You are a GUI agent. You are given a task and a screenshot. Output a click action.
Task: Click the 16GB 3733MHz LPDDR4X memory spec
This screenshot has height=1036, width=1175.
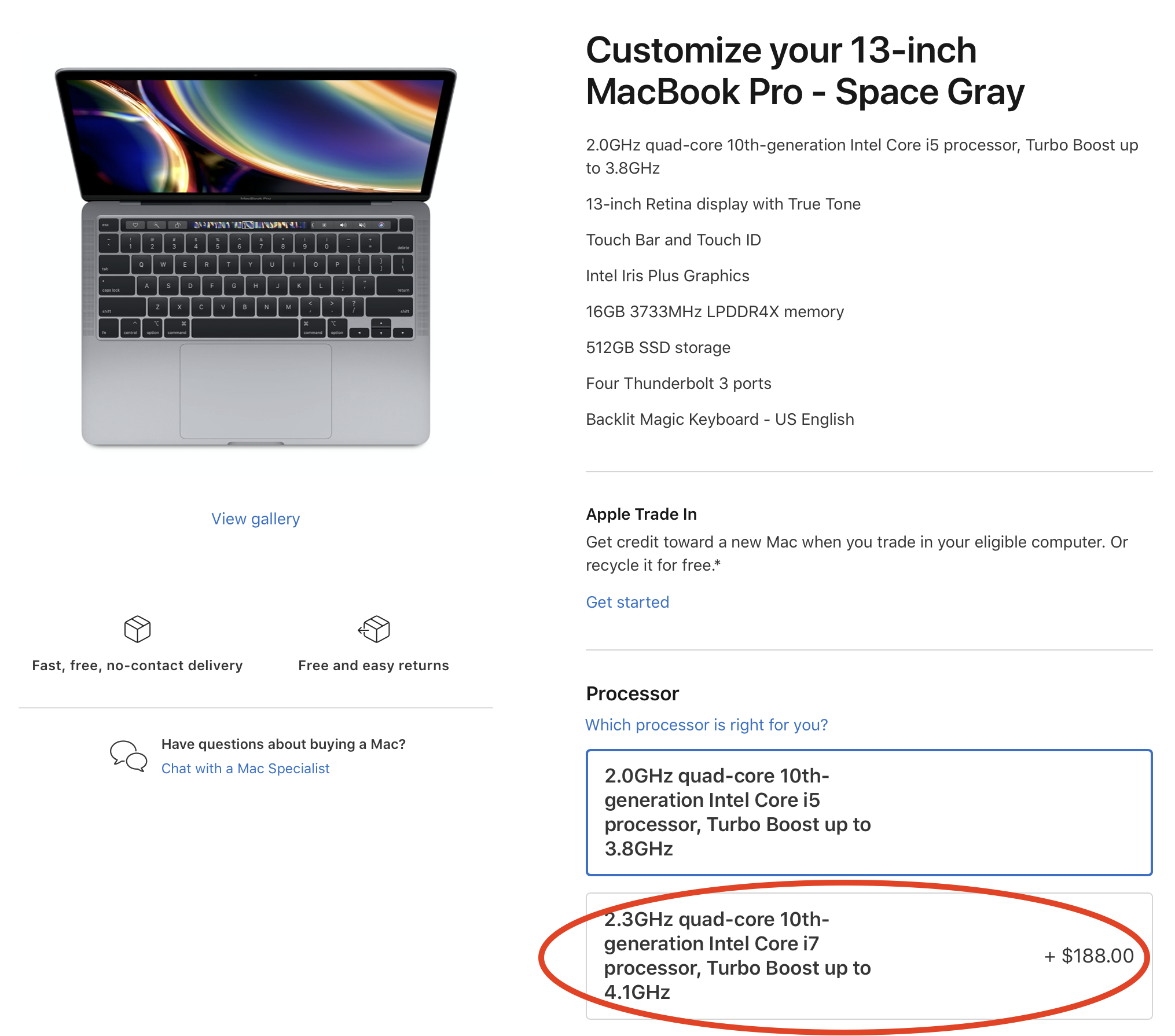click(714, 311)
